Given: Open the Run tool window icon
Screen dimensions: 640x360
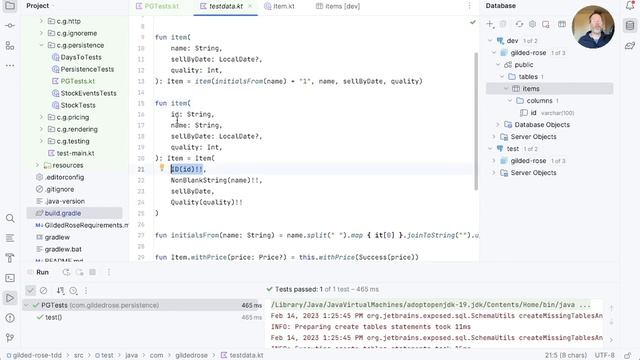Looking at the screenshot, I should 10,298.
